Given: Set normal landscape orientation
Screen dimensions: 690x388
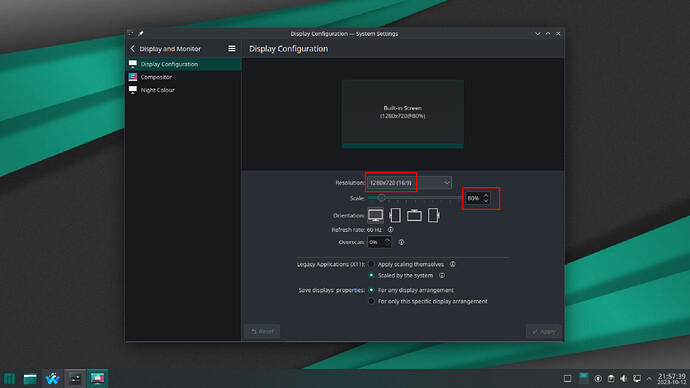Looking at the screenshot, I should [x=375, y=215].
